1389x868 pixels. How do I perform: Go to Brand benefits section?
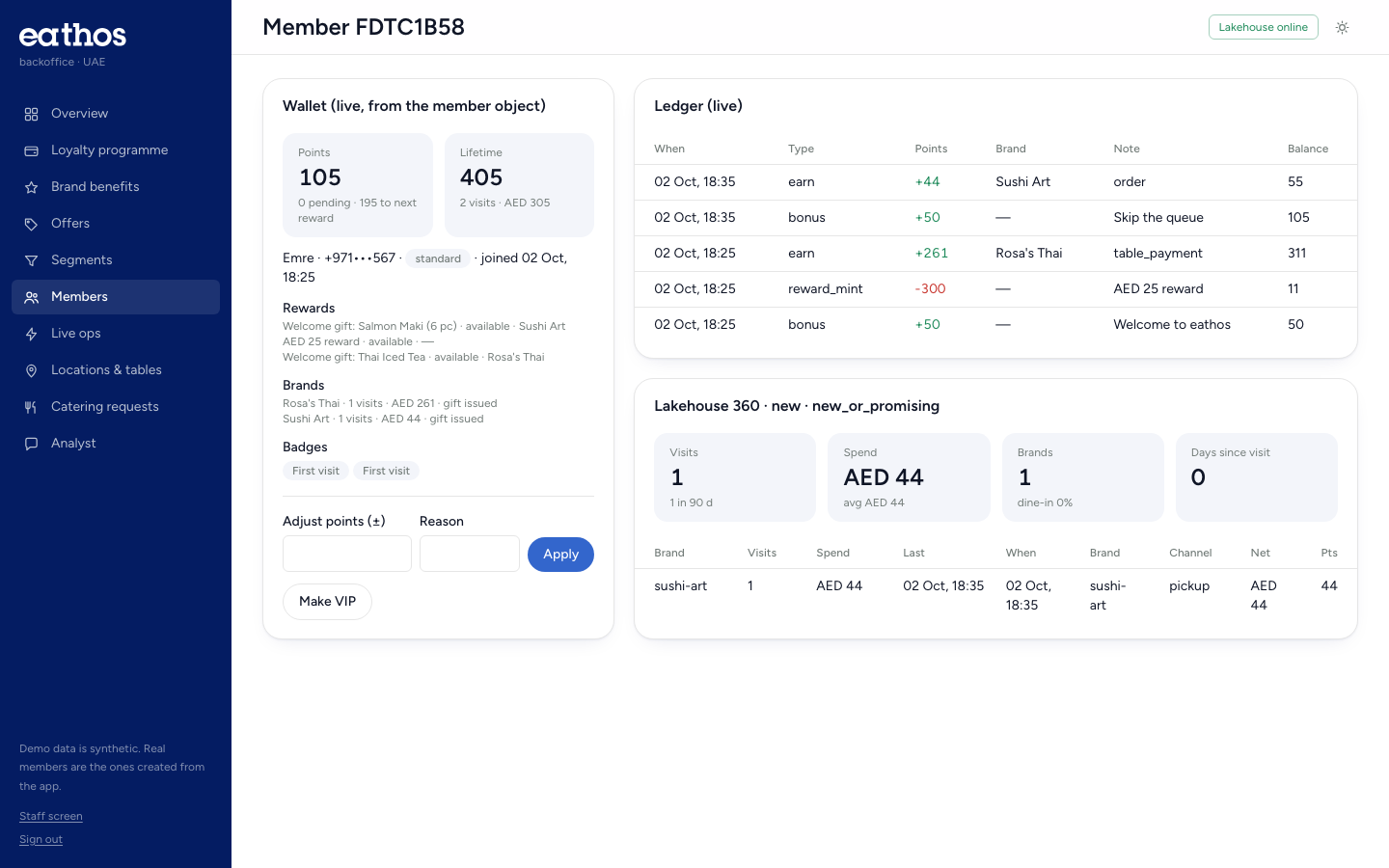click(x=116, y=187)
